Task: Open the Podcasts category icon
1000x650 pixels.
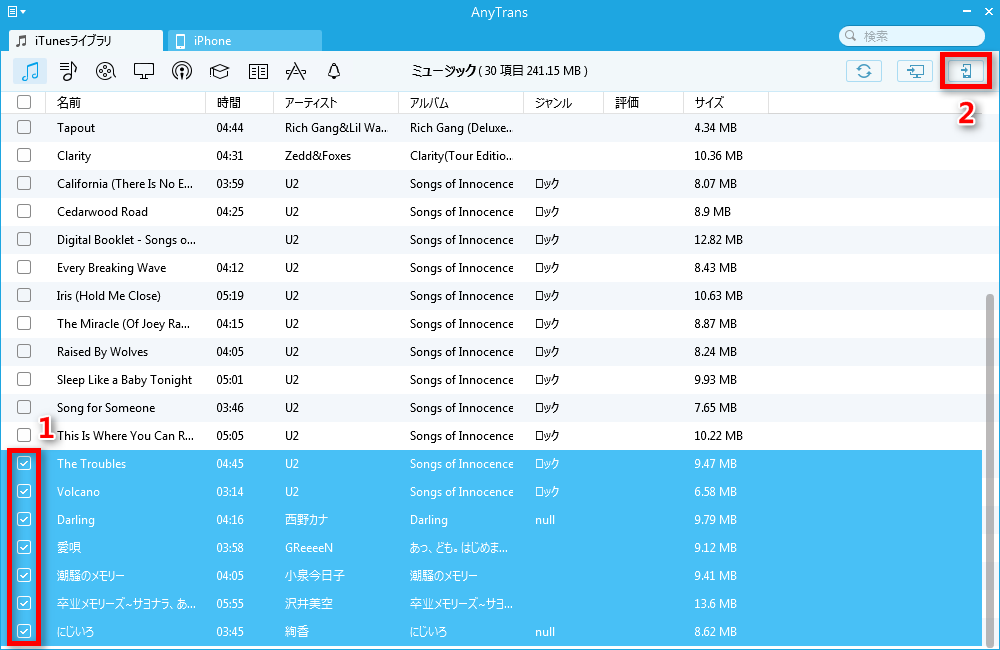Action: (x=182, y=71)
